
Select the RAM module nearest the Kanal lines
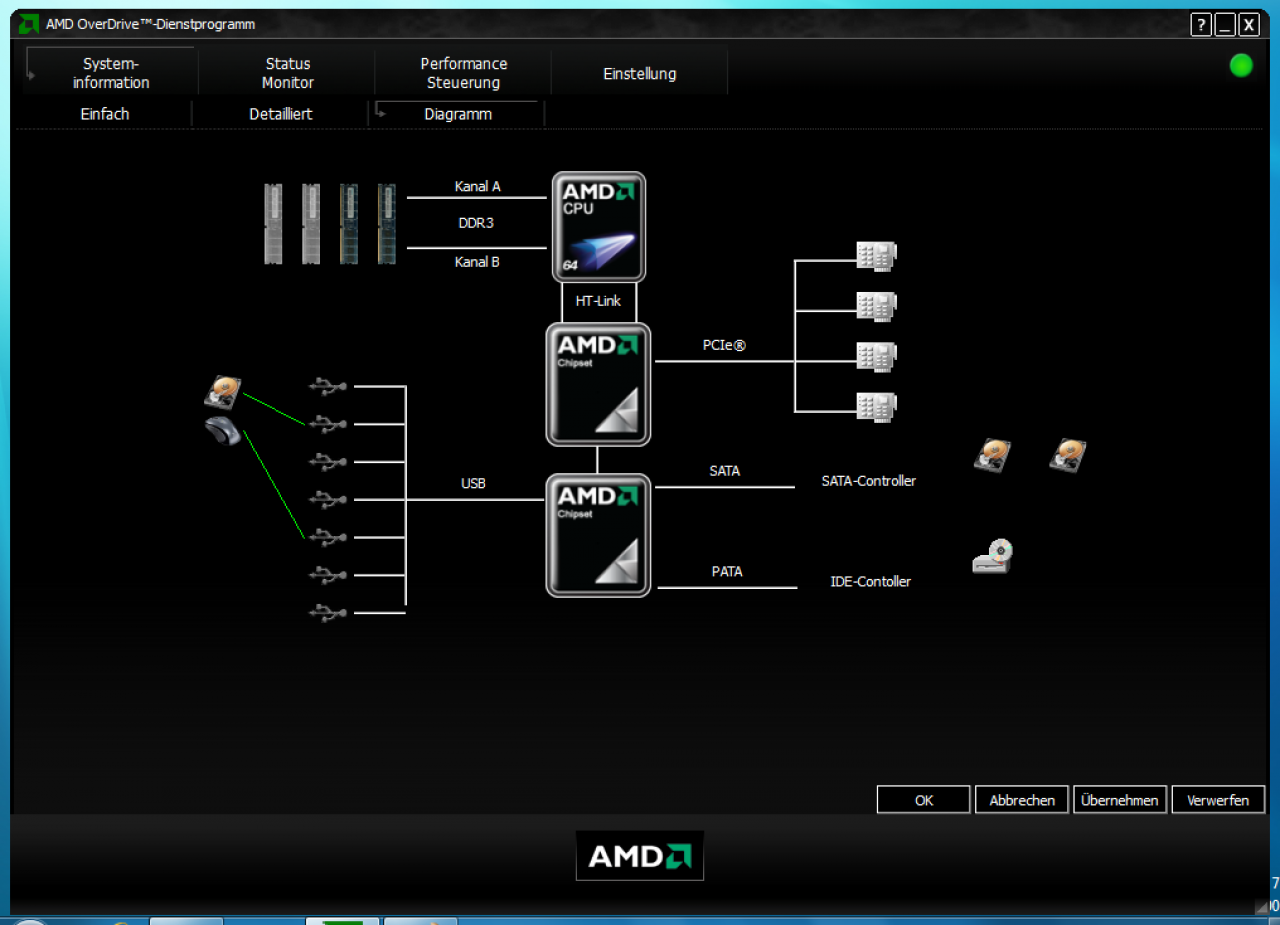click(387, 223)
